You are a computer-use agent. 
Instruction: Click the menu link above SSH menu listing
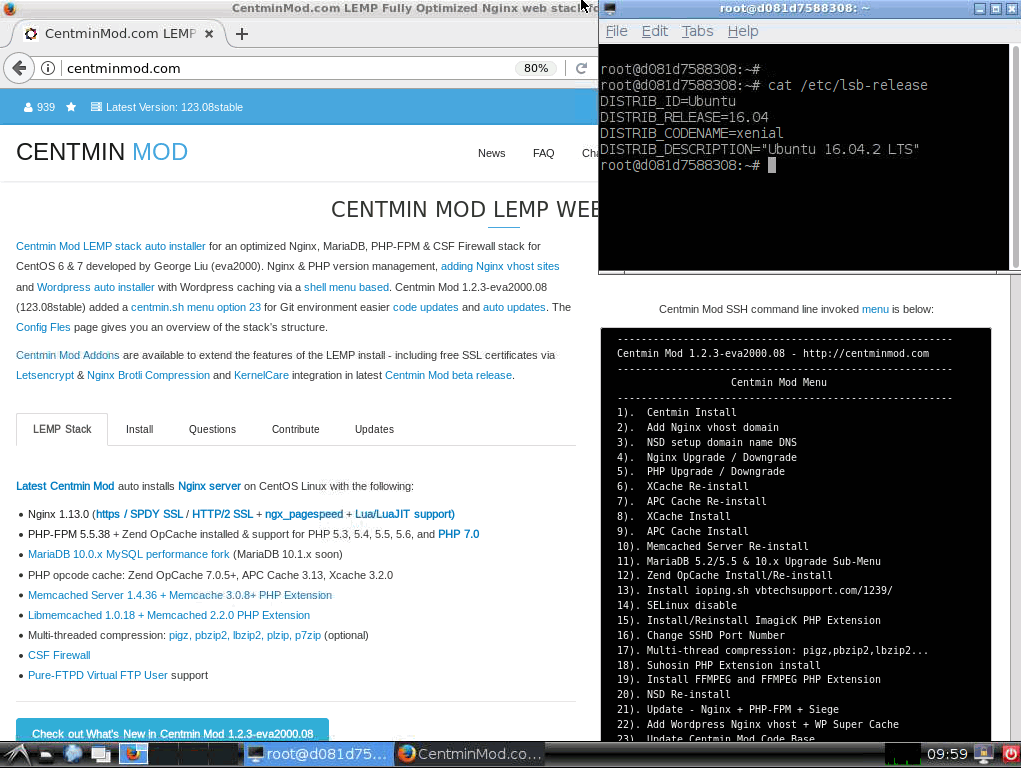click(875, 309)
